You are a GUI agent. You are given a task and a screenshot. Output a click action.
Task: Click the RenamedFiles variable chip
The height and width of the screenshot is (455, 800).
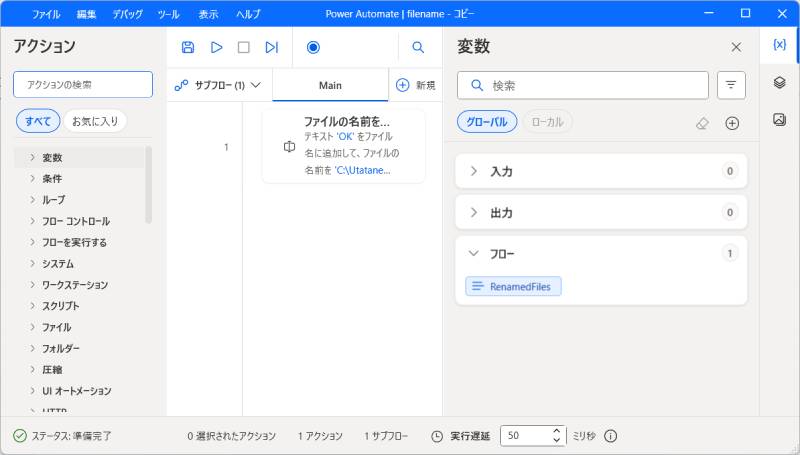[x=513, y=286]
